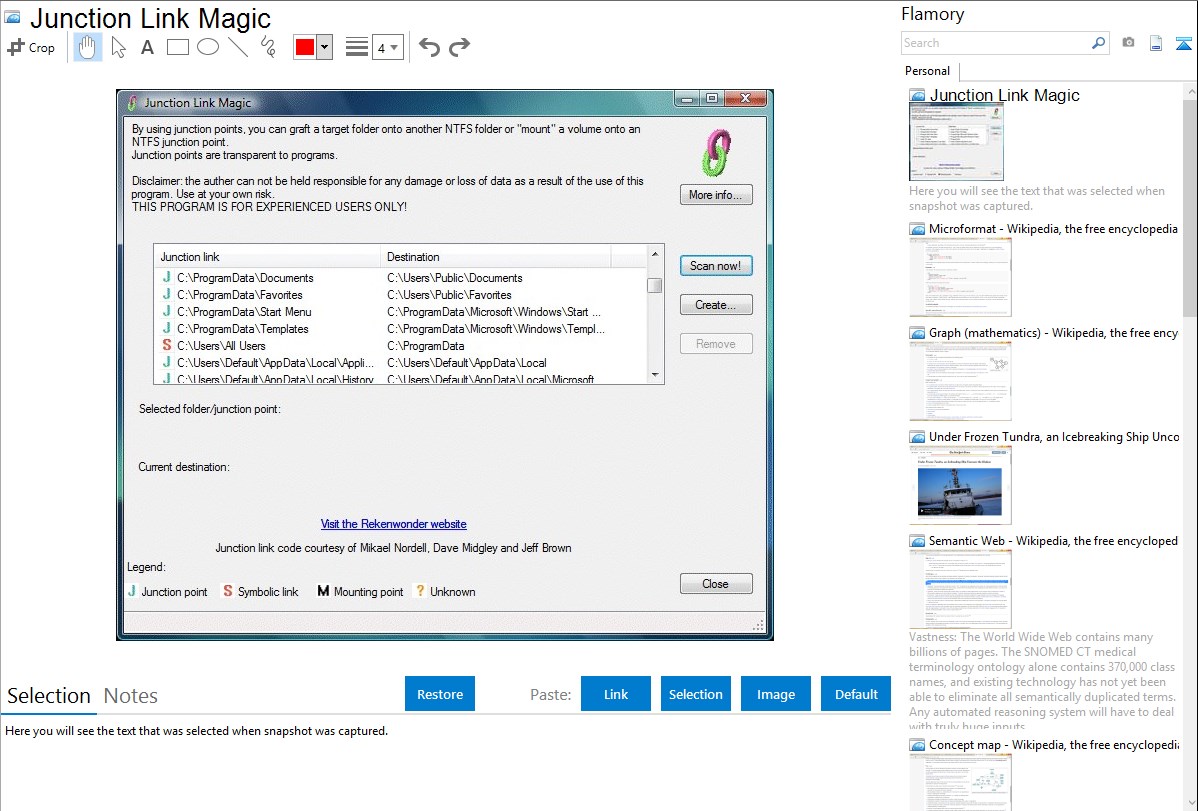Viewport: 1198px width, 811px height.
Task: Open the line width dropdown showing 4
Action: tap(387, 47)
